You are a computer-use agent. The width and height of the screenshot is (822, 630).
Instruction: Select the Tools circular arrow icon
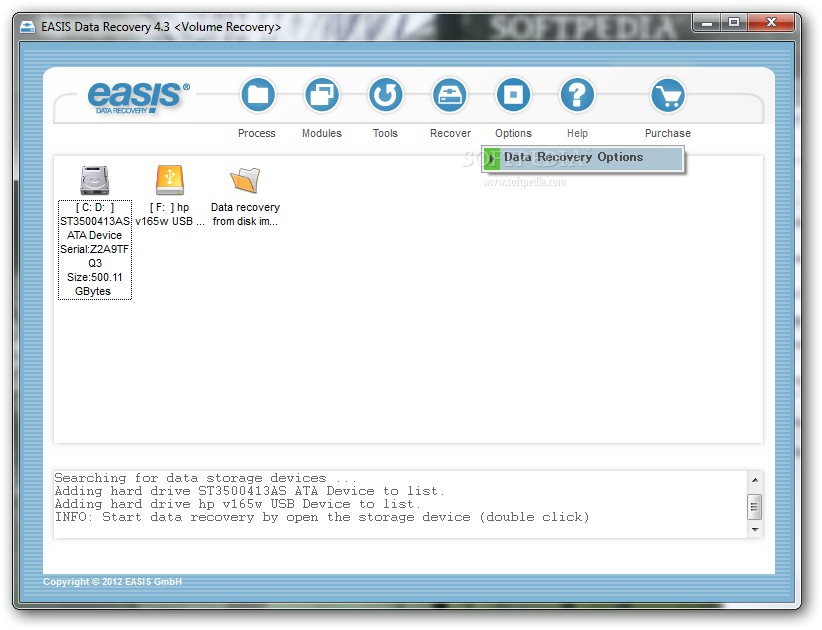(x=385, y=95)
